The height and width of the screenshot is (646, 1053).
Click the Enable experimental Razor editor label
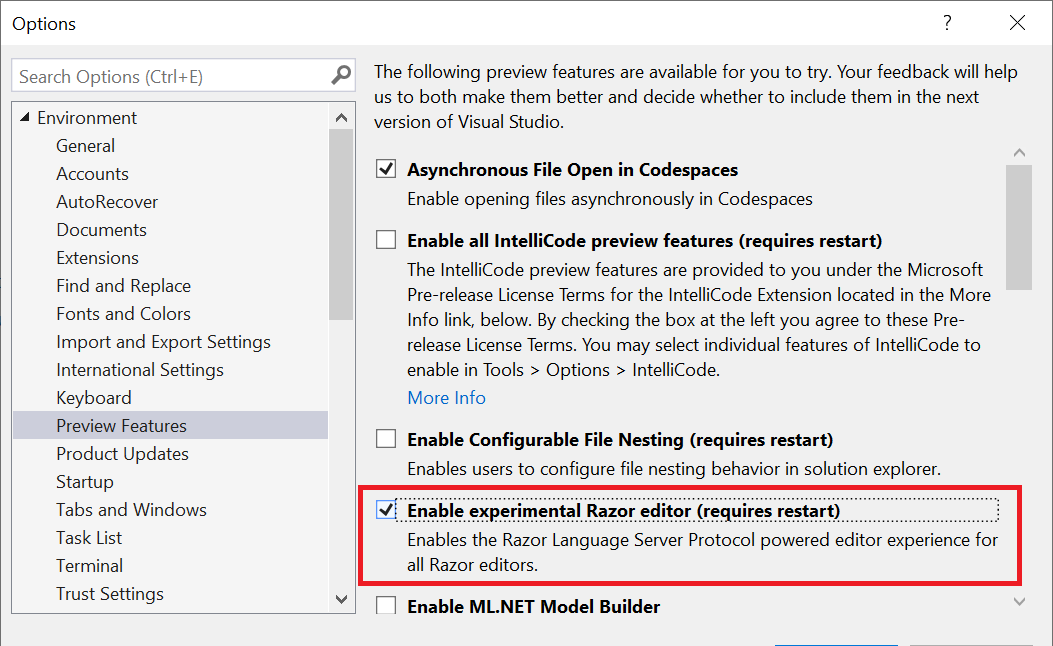[624, 511]
